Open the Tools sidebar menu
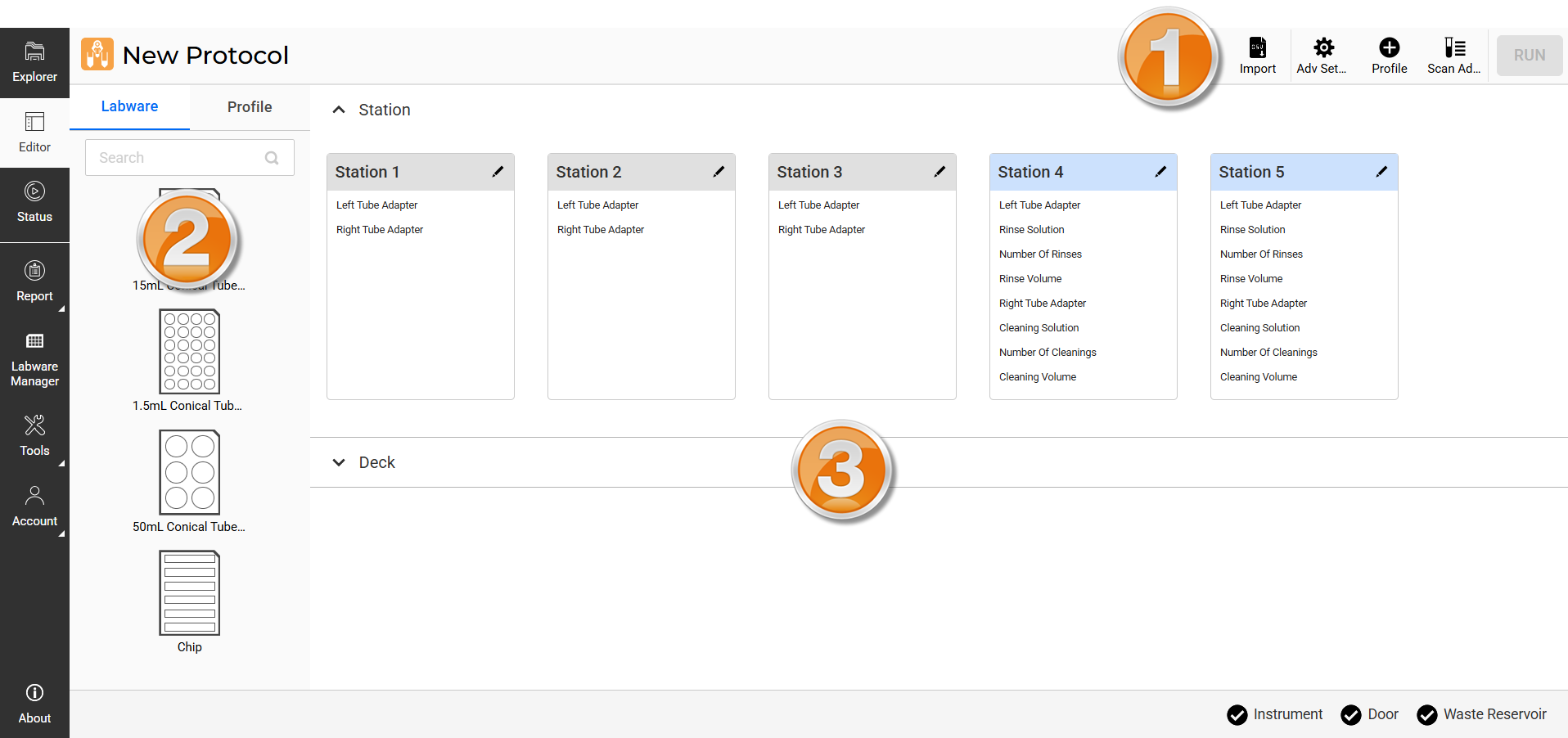Screen dimensions: 1568x738 [x=34, y=435]
